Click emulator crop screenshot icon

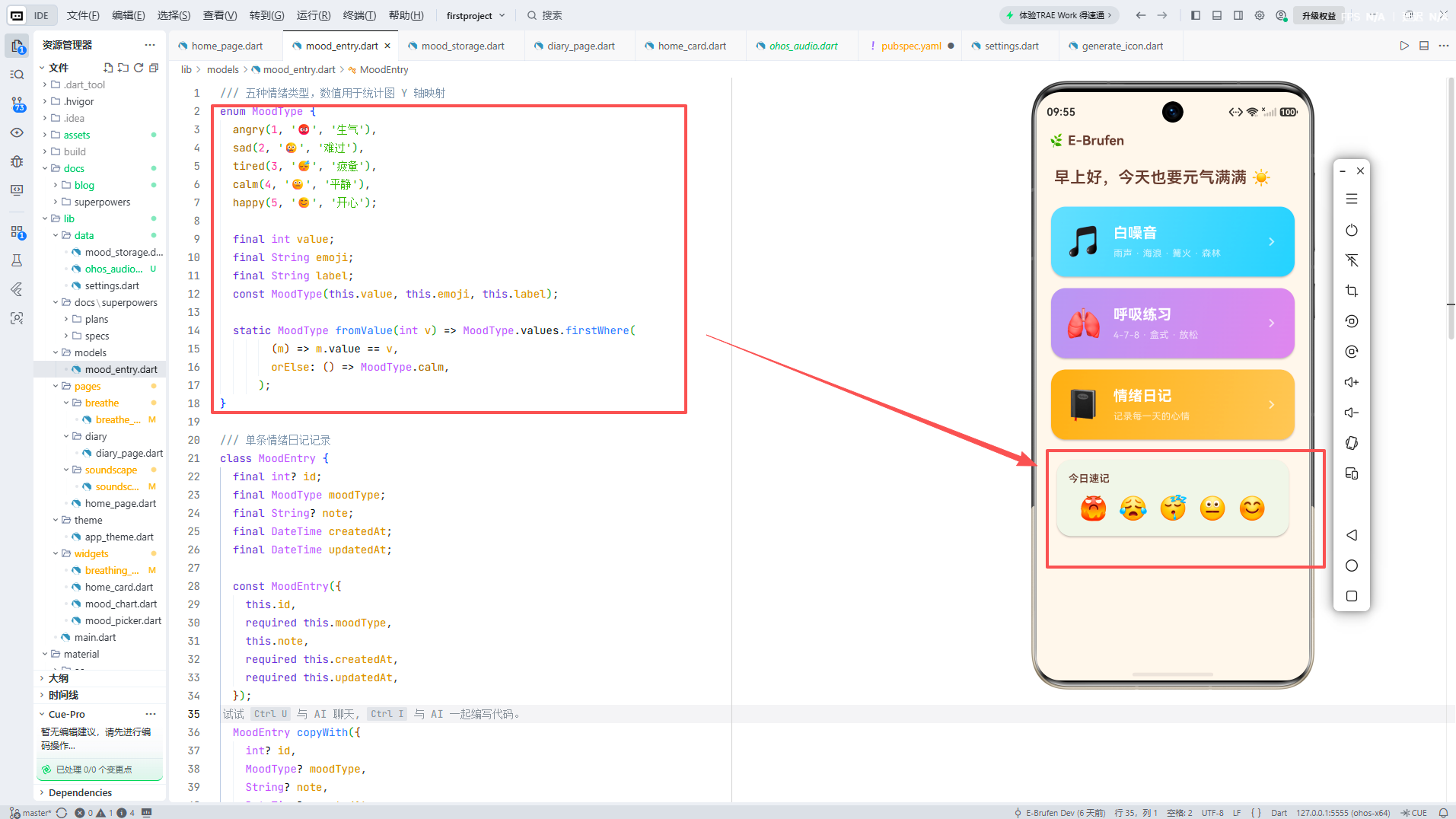(x=1352, y=291)
